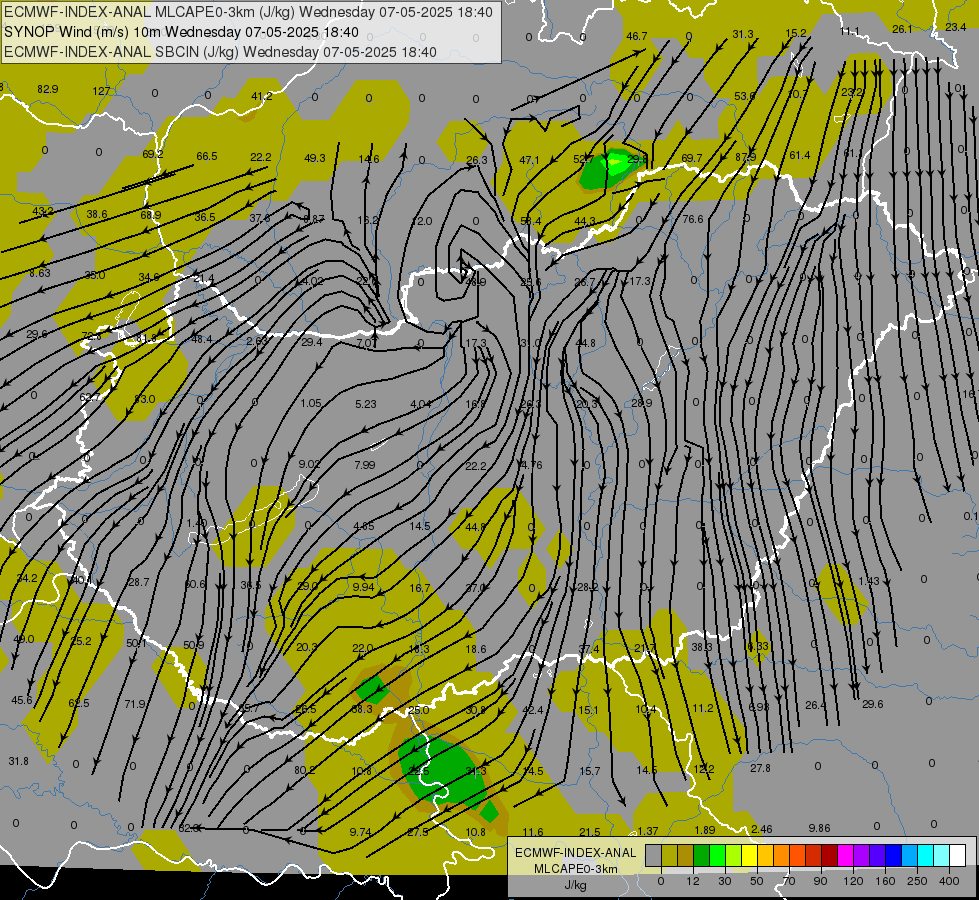Click the map value 69.2

click(x=152, y=154)
